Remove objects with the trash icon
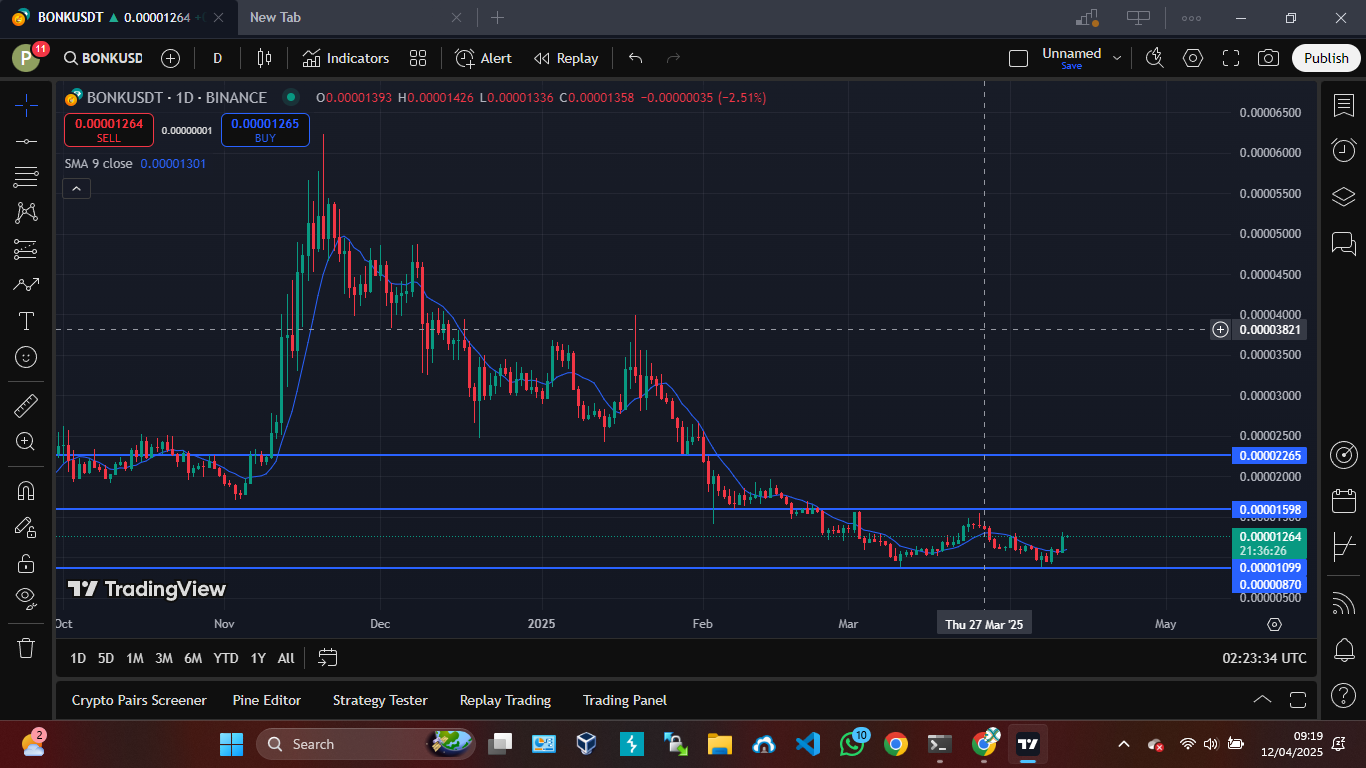The height and width of the screenshot is (768, 1366). [x=26, y=647]
